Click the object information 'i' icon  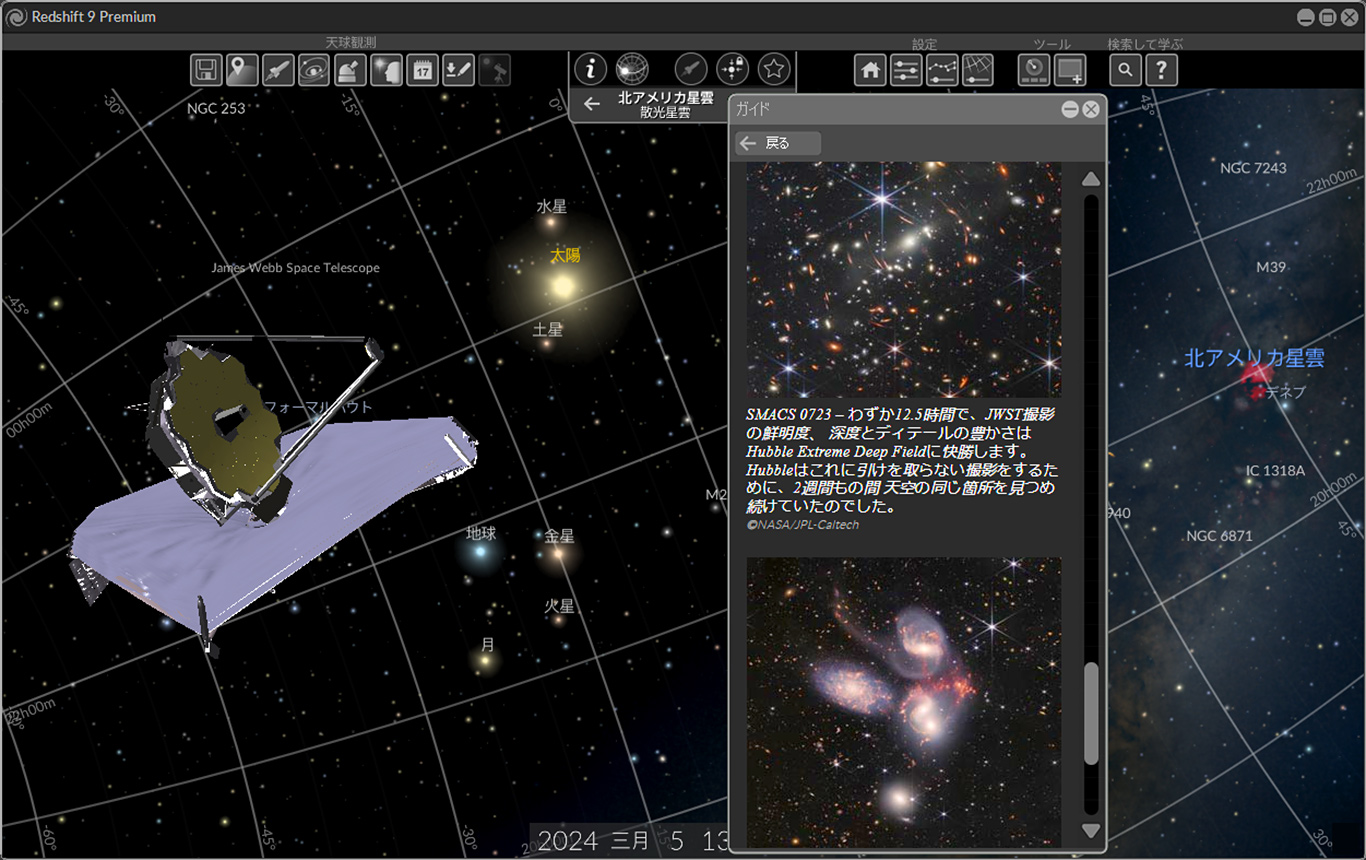click(x=591, y=69)
